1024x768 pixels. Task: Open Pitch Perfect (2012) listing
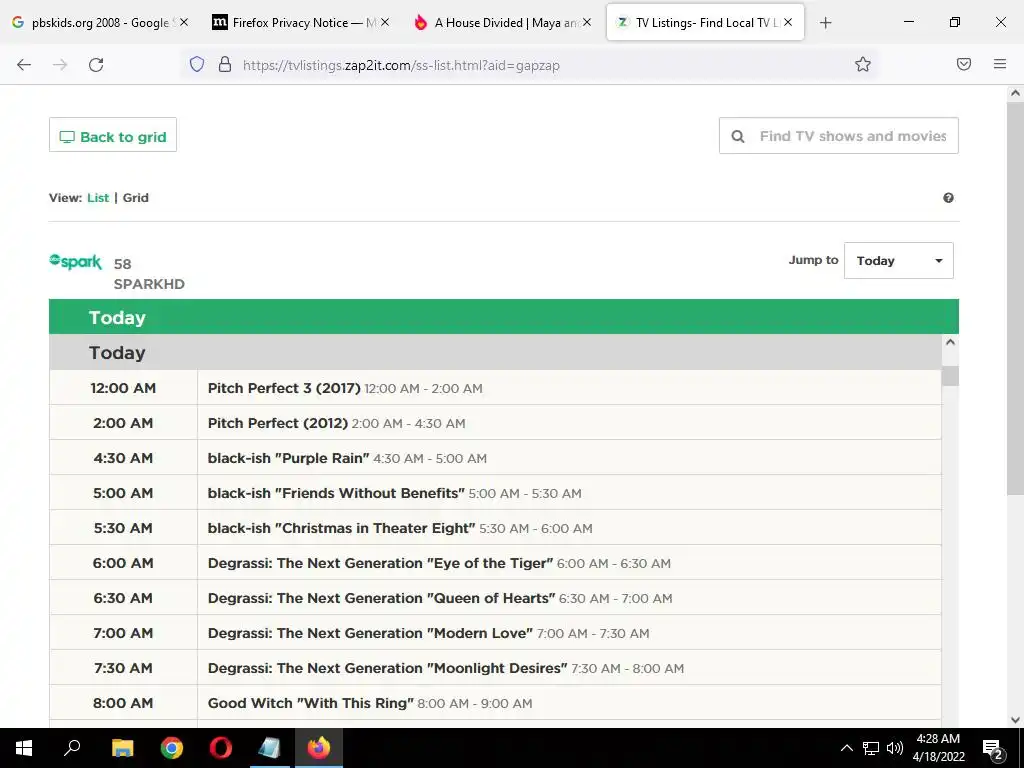[278, 423]
